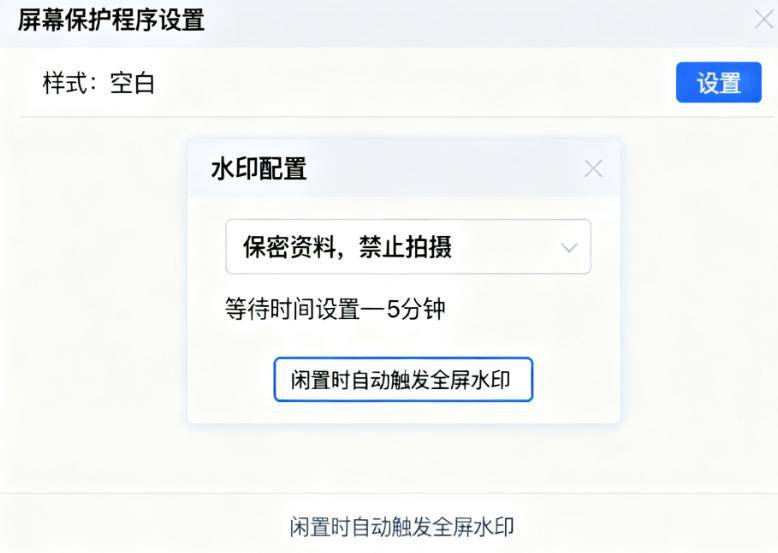Click the 样式 row beside 设置 button
This screenshot has height=553, width=778.
[400, 83]
